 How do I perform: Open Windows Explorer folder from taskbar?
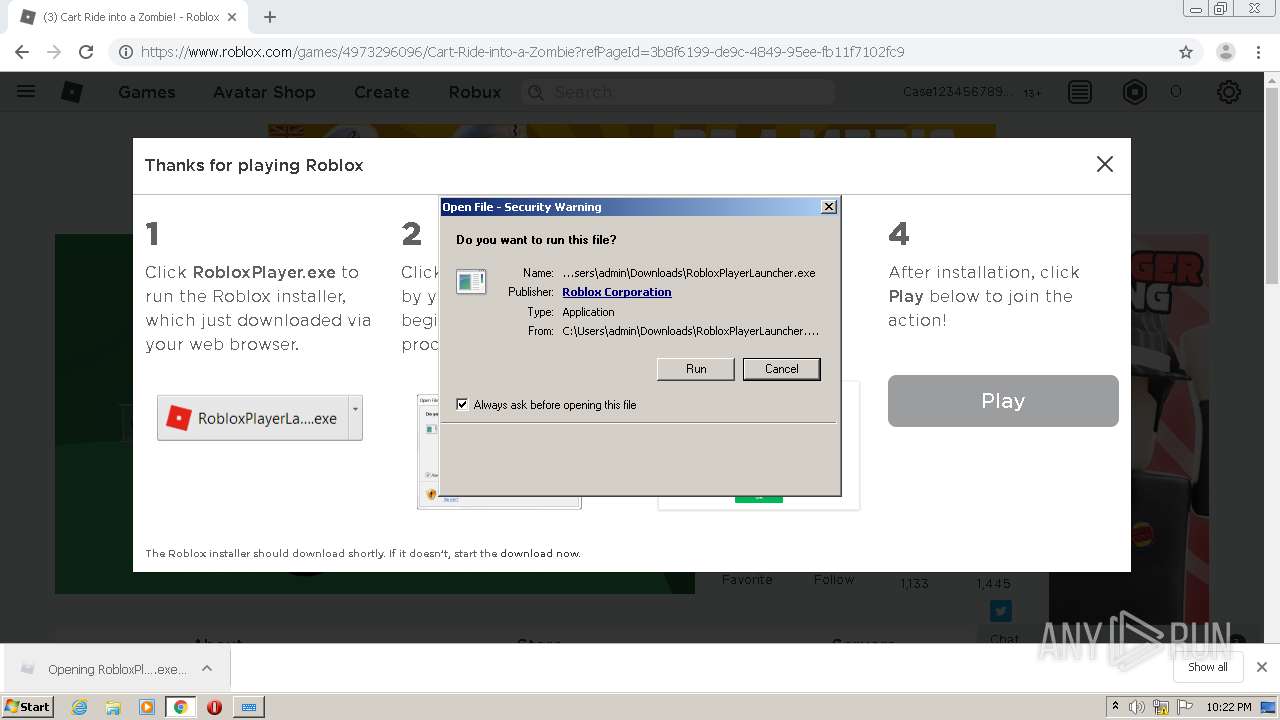(113, 707)
